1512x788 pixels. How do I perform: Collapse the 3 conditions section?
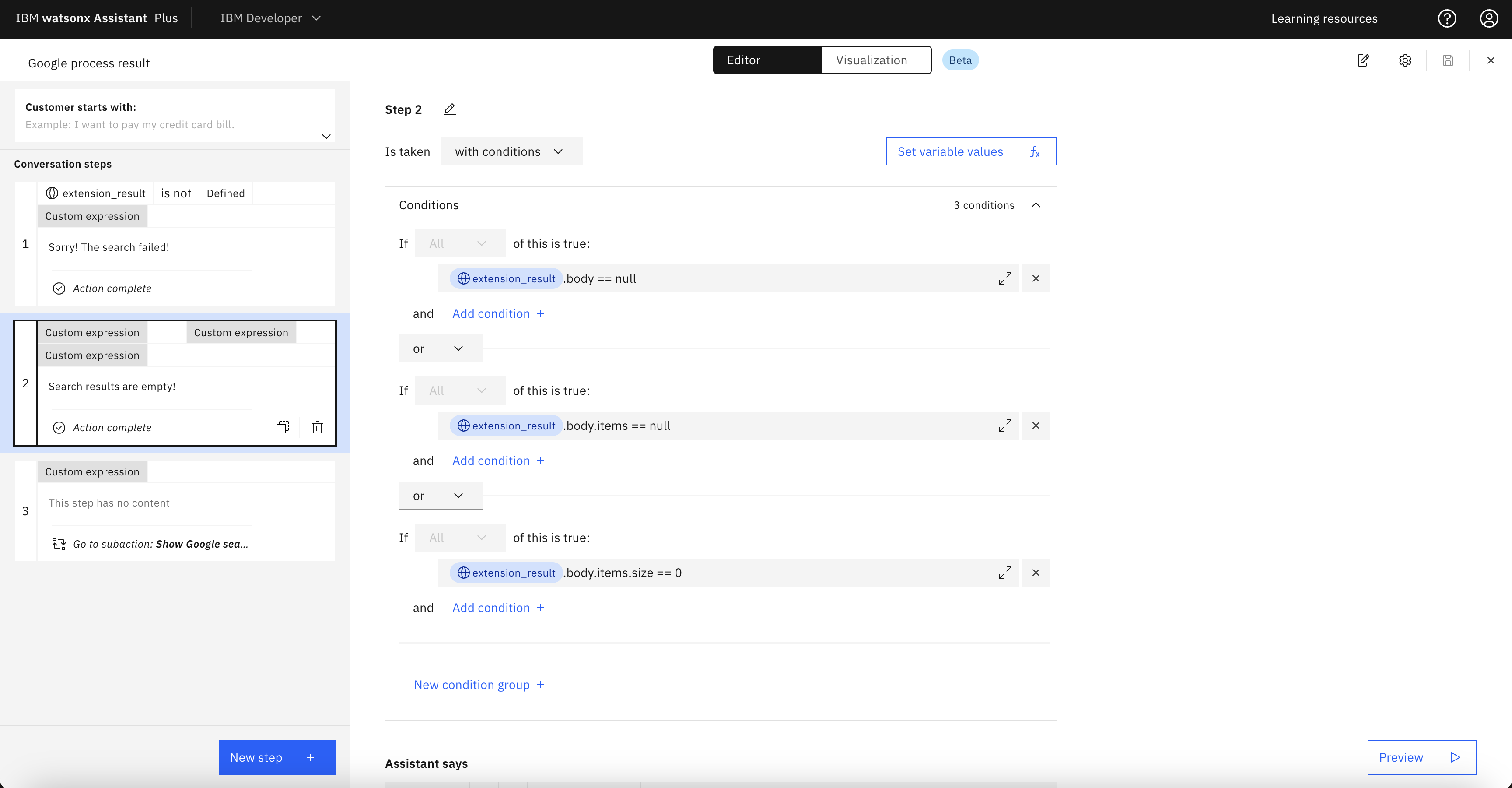(1036, 205)
